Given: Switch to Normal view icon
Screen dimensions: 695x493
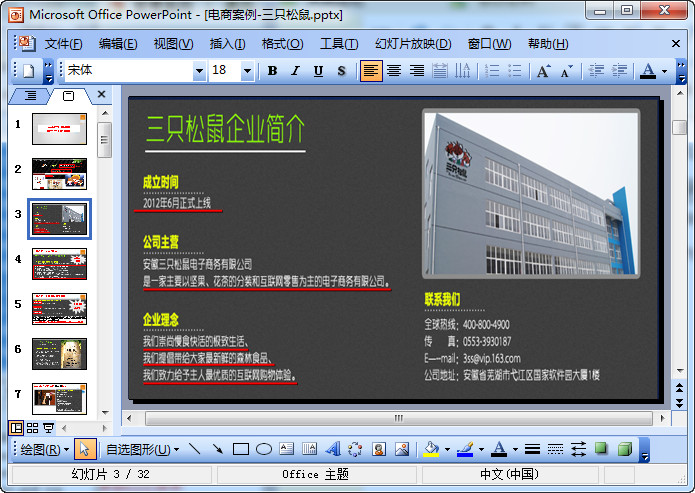Looking at the screenshot, I should pyautogui.click(x=16, y=428).
